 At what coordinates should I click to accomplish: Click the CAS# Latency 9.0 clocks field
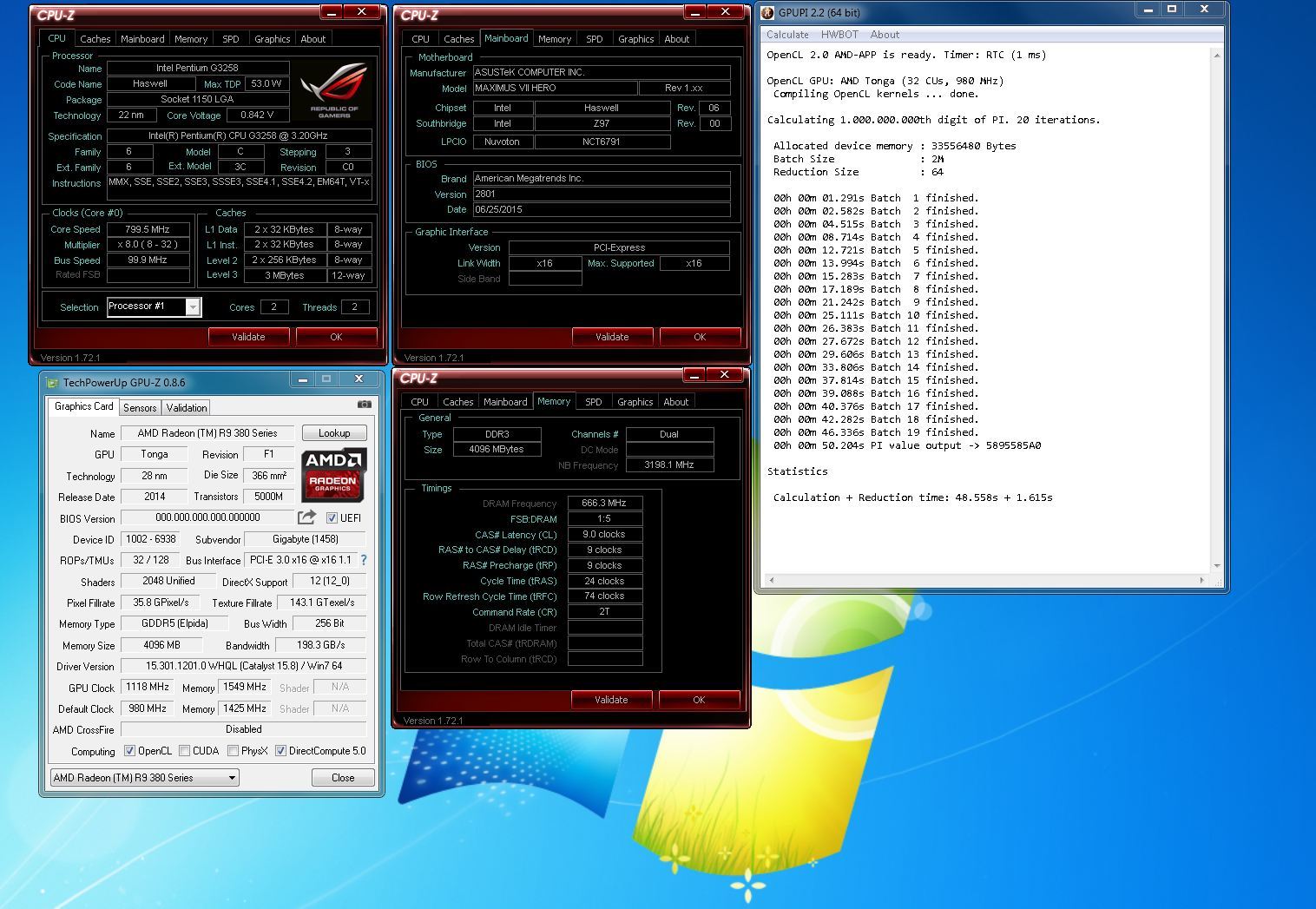pyautogui.click(x=604, y=534)
